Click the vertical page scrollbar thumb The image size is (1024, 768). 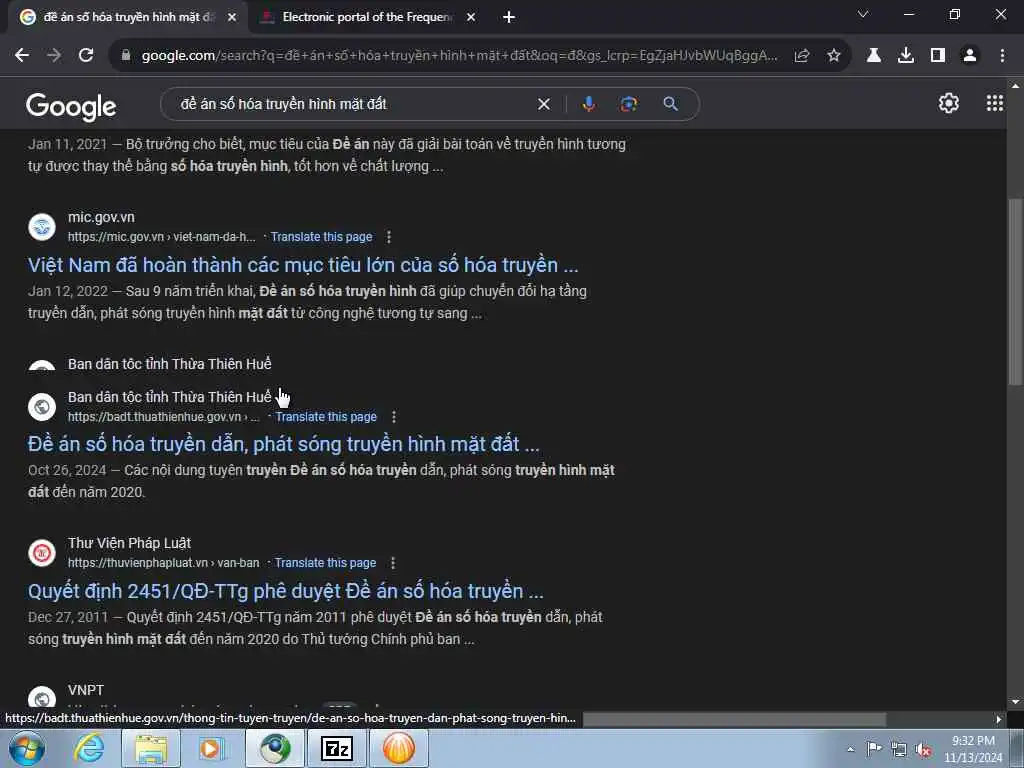click(x=1015, y=291)
